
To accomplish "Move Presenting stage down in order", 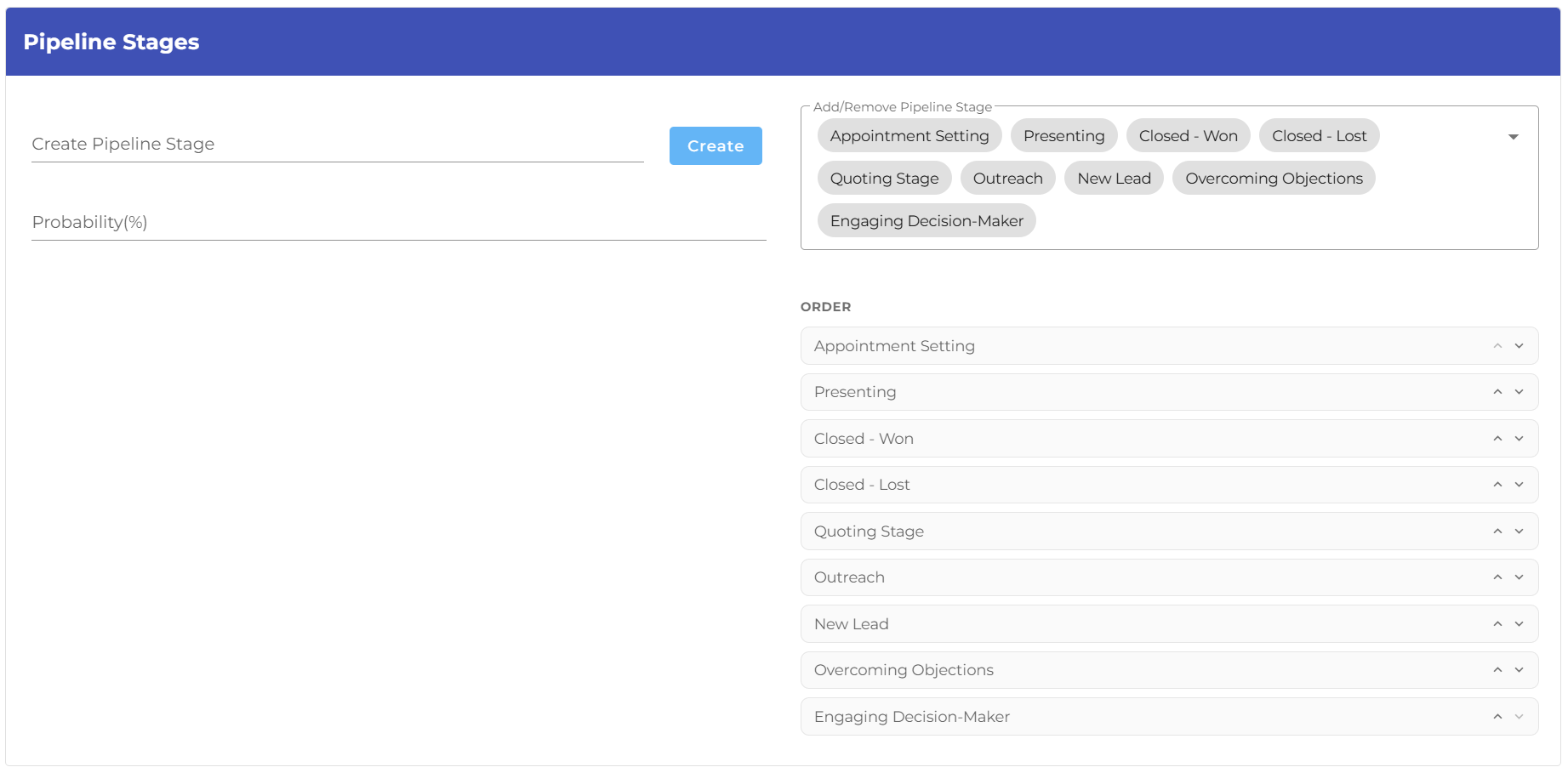I will (x=1519, y=392).
